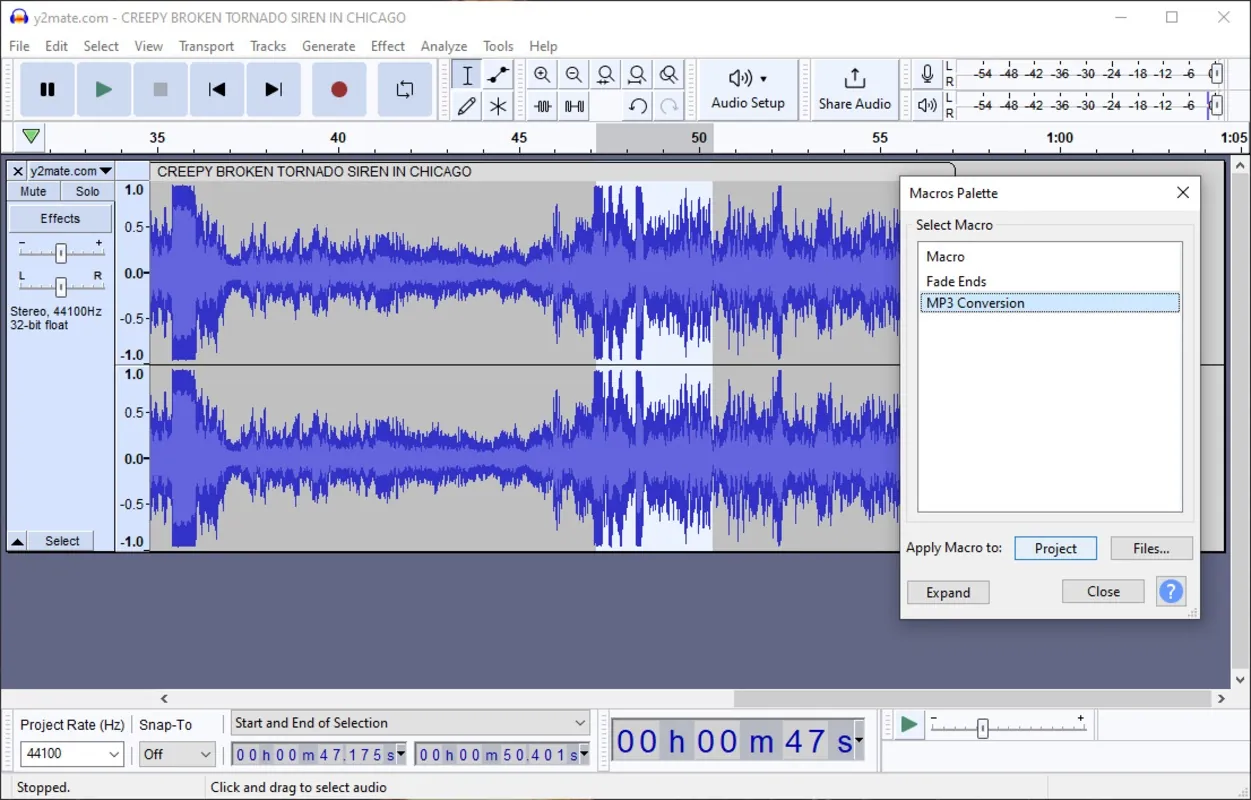Click the selection end time field
Image resolution: width=1251 pixels, height=800 pixels.
(x=502, y=754)
